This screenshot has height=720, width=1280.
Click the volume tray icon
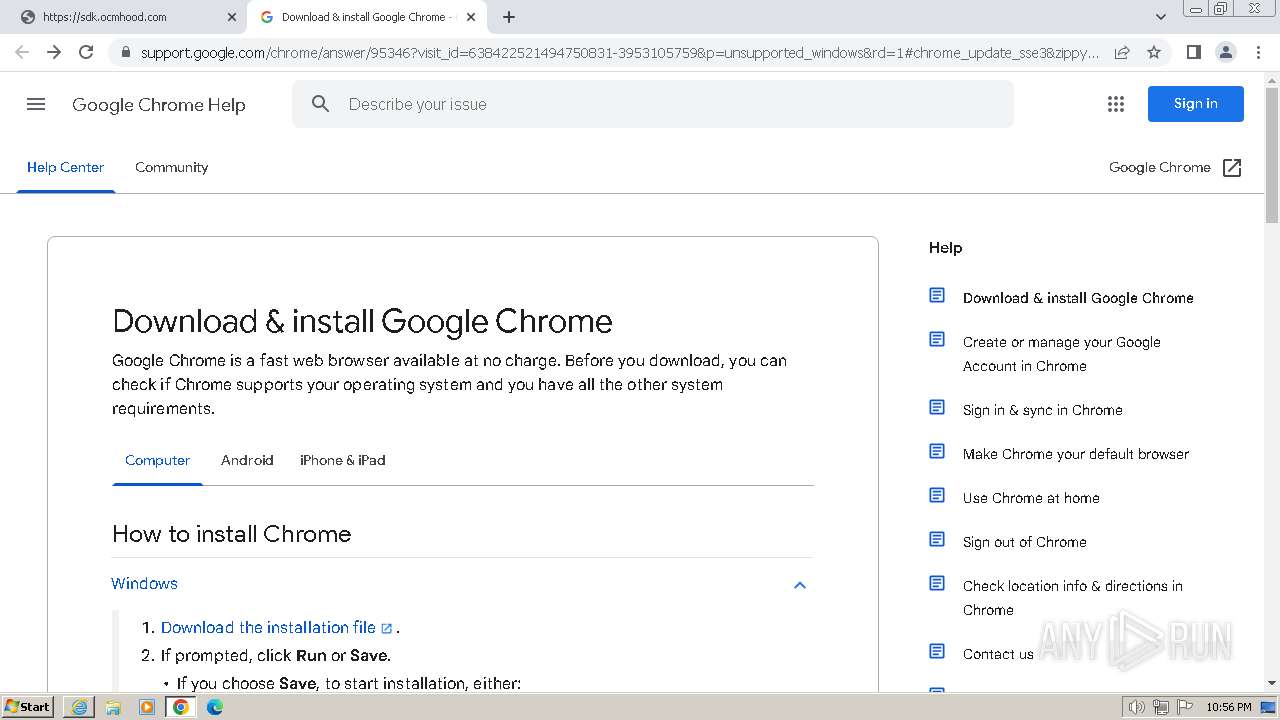click(1136, 707)
